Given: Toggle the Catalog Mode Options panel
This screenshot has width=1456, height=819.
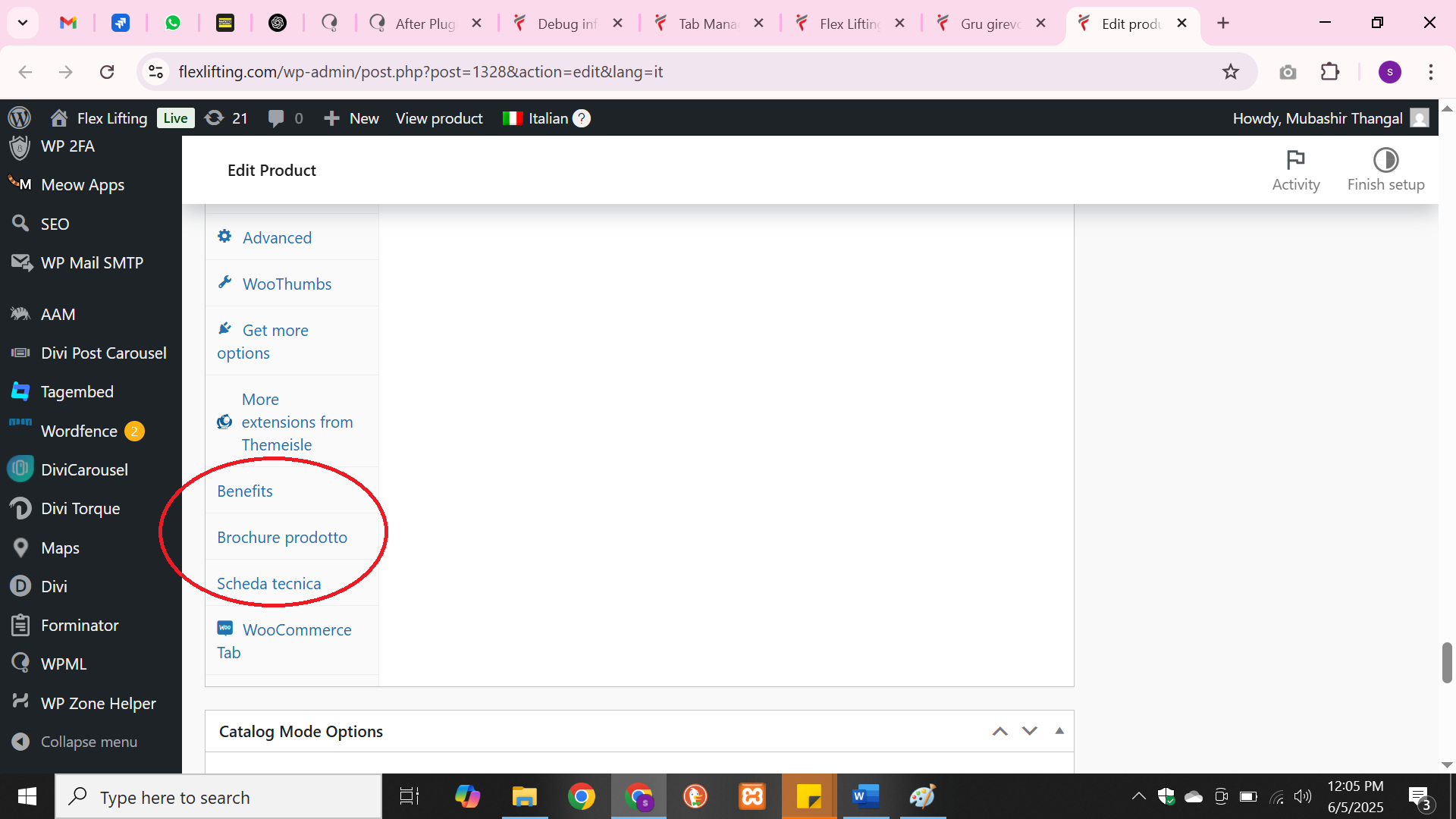Looking at the screenshot, I should [x=1059, y=731].
